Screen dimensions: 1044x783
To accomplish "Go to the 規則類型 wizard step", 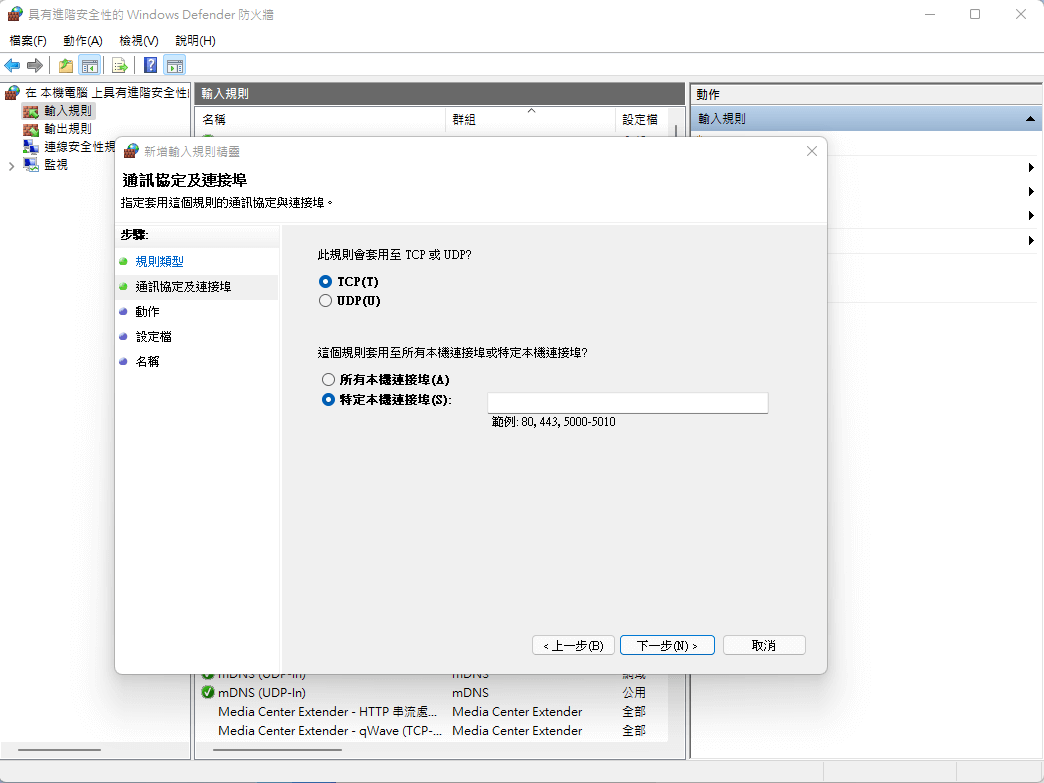I will (x=160, y=262).
